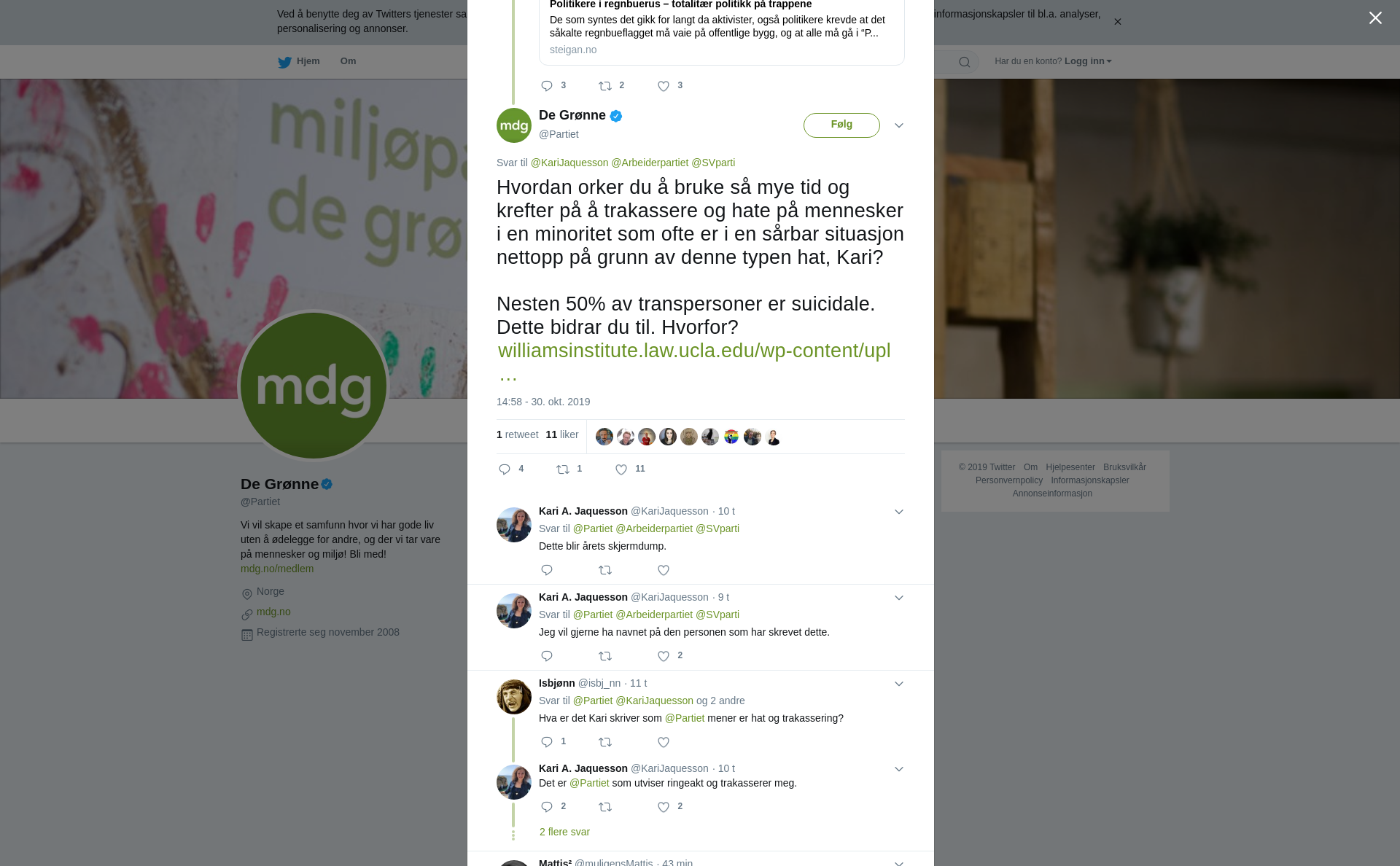
Task: Expand options for Isbjønn's reply
Action: [899, 684]
